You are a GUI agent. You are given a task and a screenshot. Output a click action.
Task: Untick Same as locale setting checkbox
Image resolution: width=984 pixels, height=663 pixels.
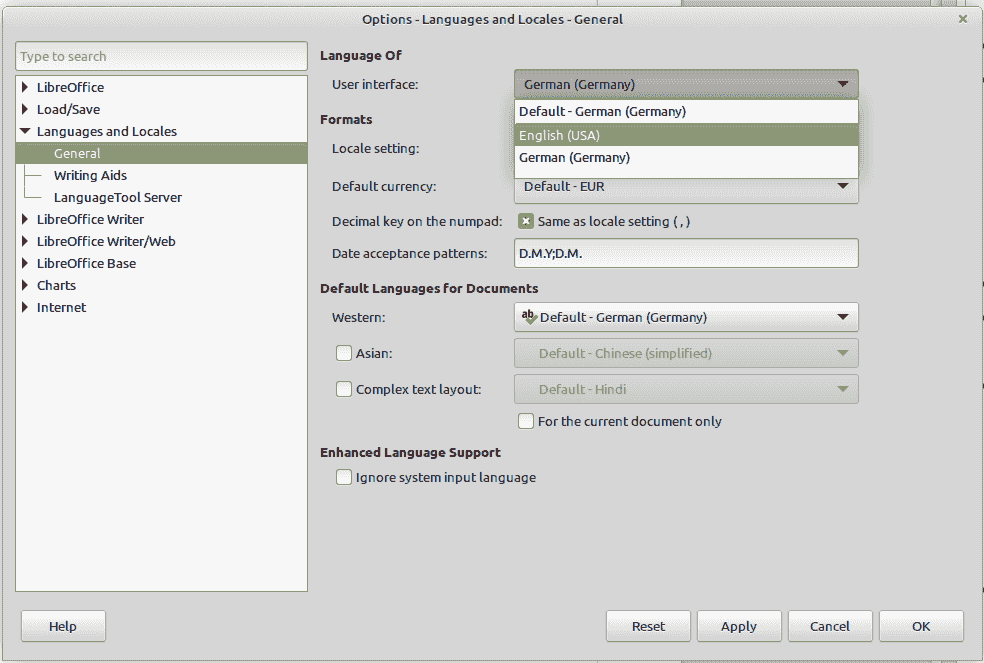526,222
